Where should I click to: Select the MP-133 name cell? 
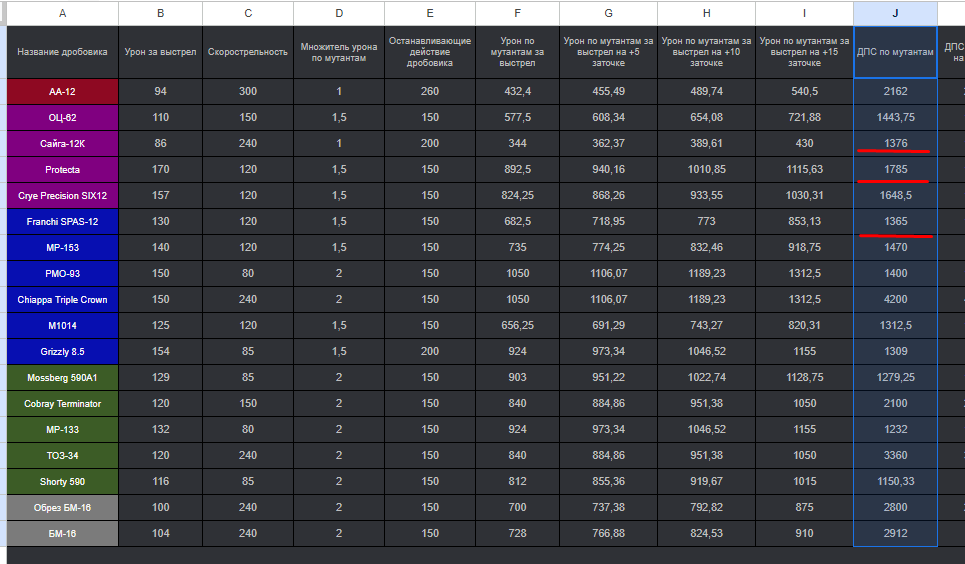pyautogui.click(x=62, y=430)
